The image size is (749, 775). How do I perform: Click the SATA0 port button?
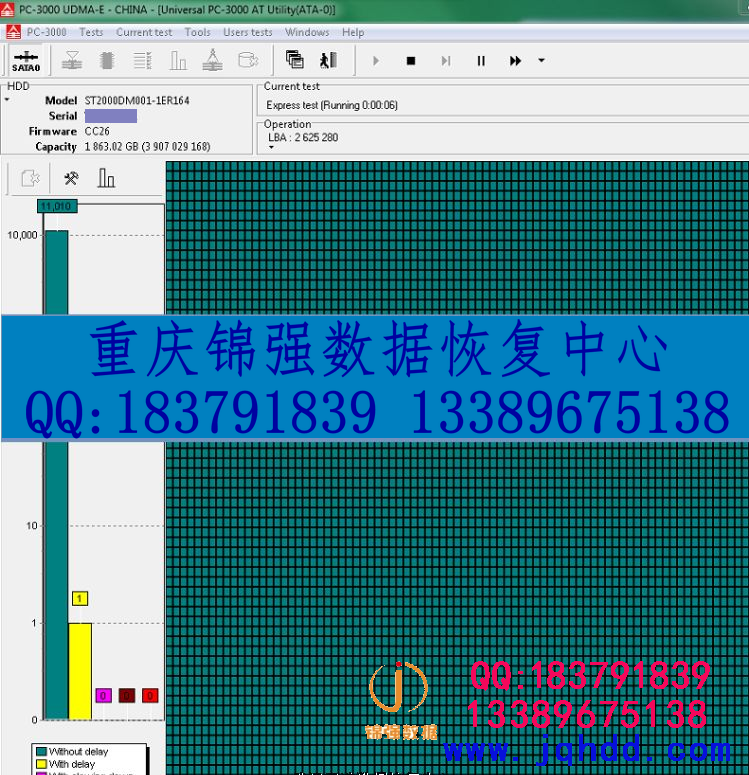click(26, 61)
